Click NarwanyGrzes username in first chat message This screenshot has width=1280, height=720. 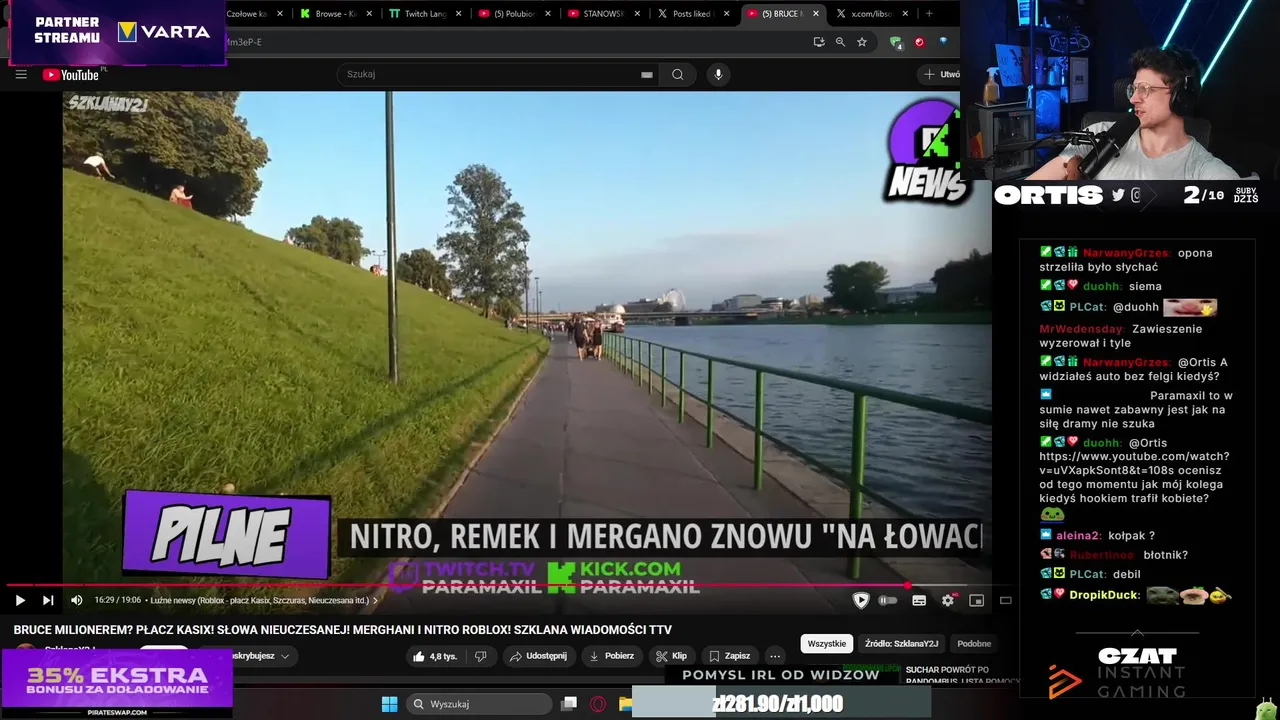[1125, 253]
